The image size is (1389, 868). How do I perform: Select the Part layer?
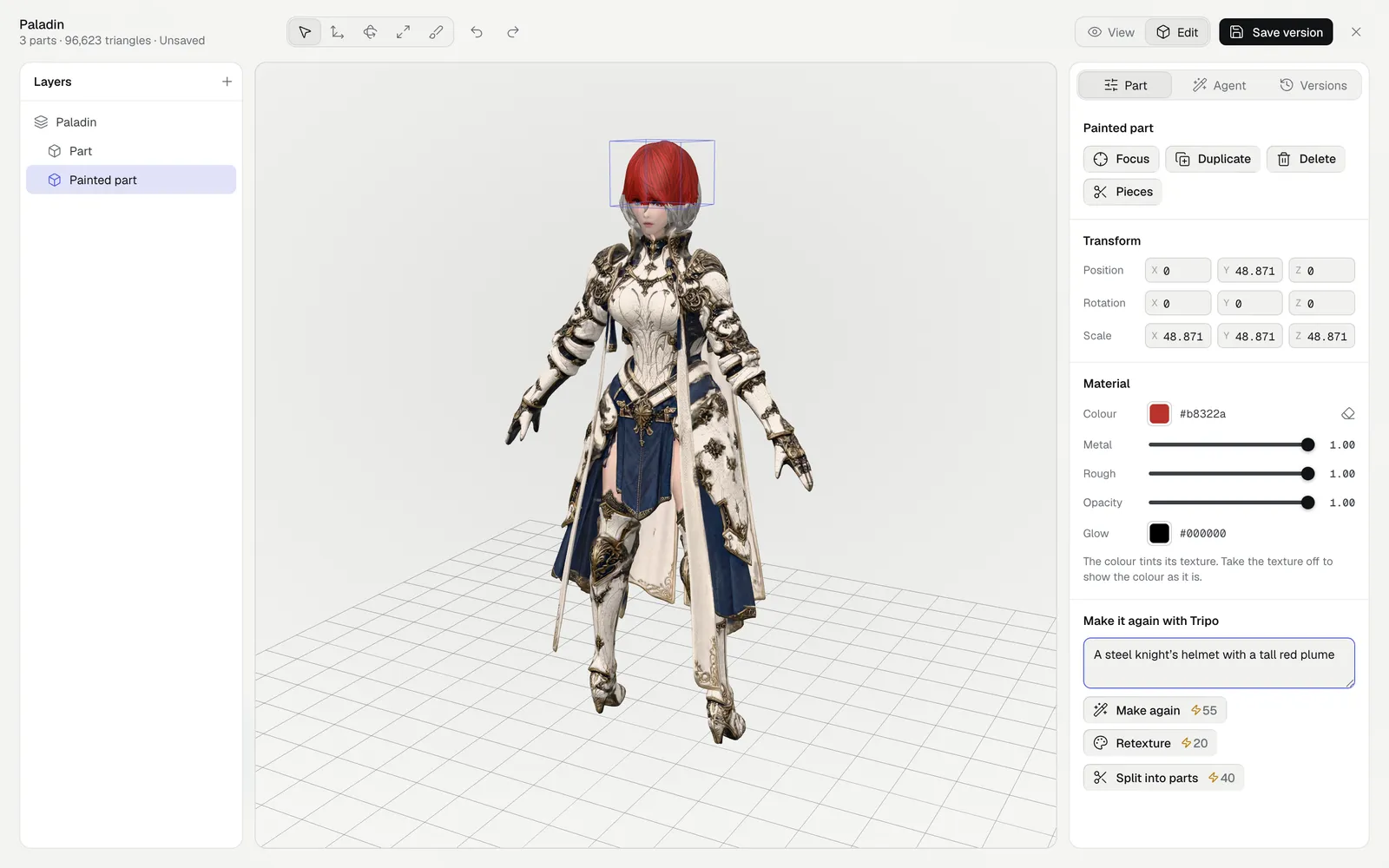tap(131, 151)
